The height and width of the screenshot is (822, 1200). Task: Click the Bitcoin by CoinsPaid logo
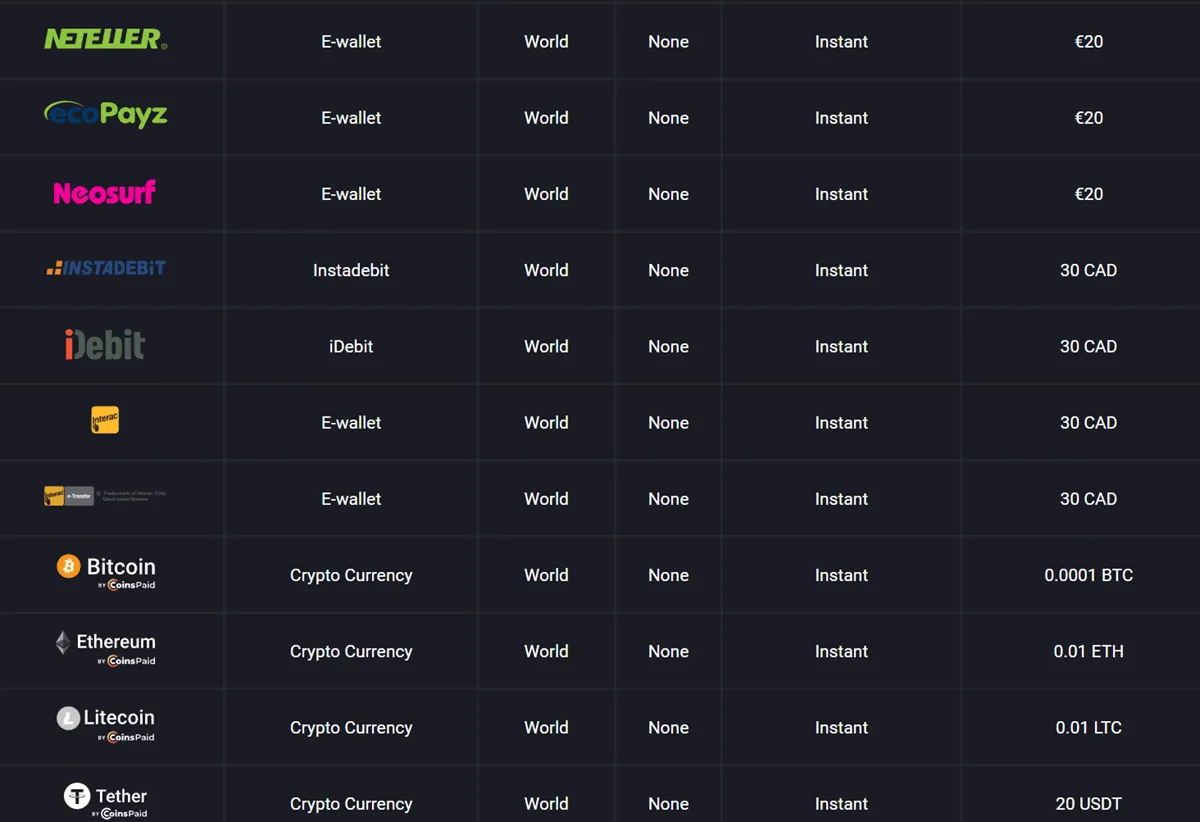[x=106, y=573]
